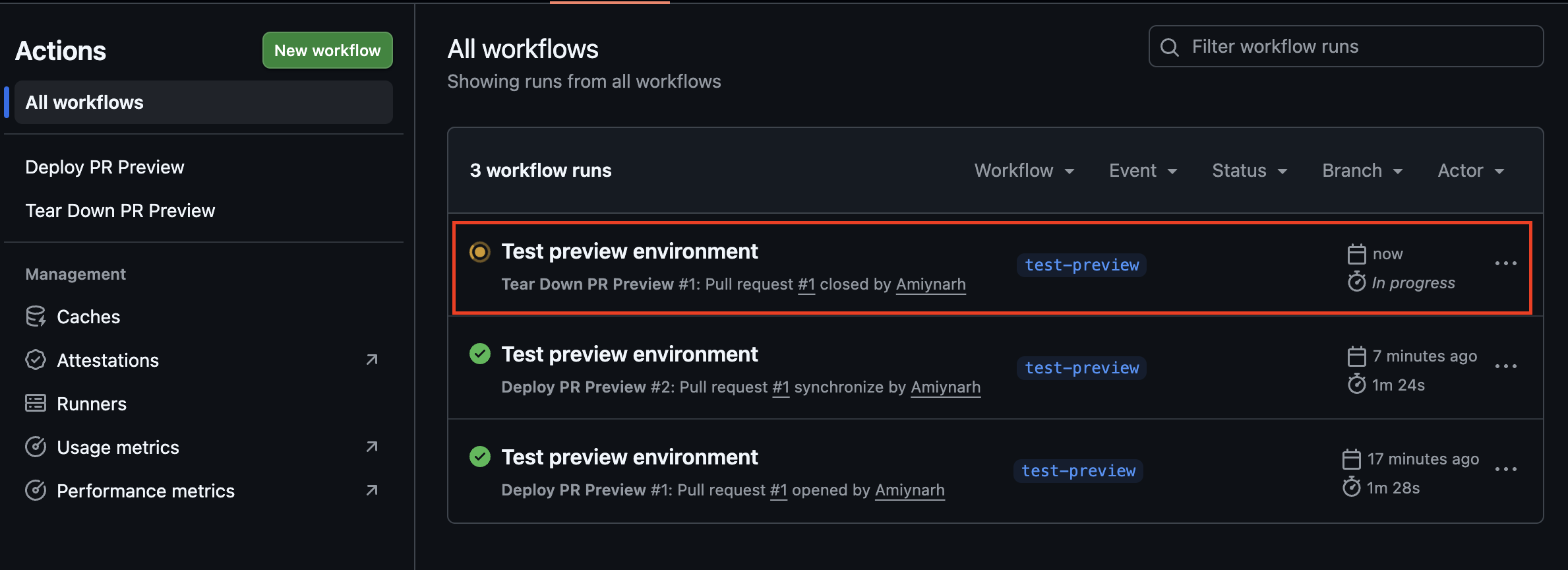The width and height of the screenshot is (1568, 570).
Task: Open in-progress Test preview environment run
Action: pos(630,251)
